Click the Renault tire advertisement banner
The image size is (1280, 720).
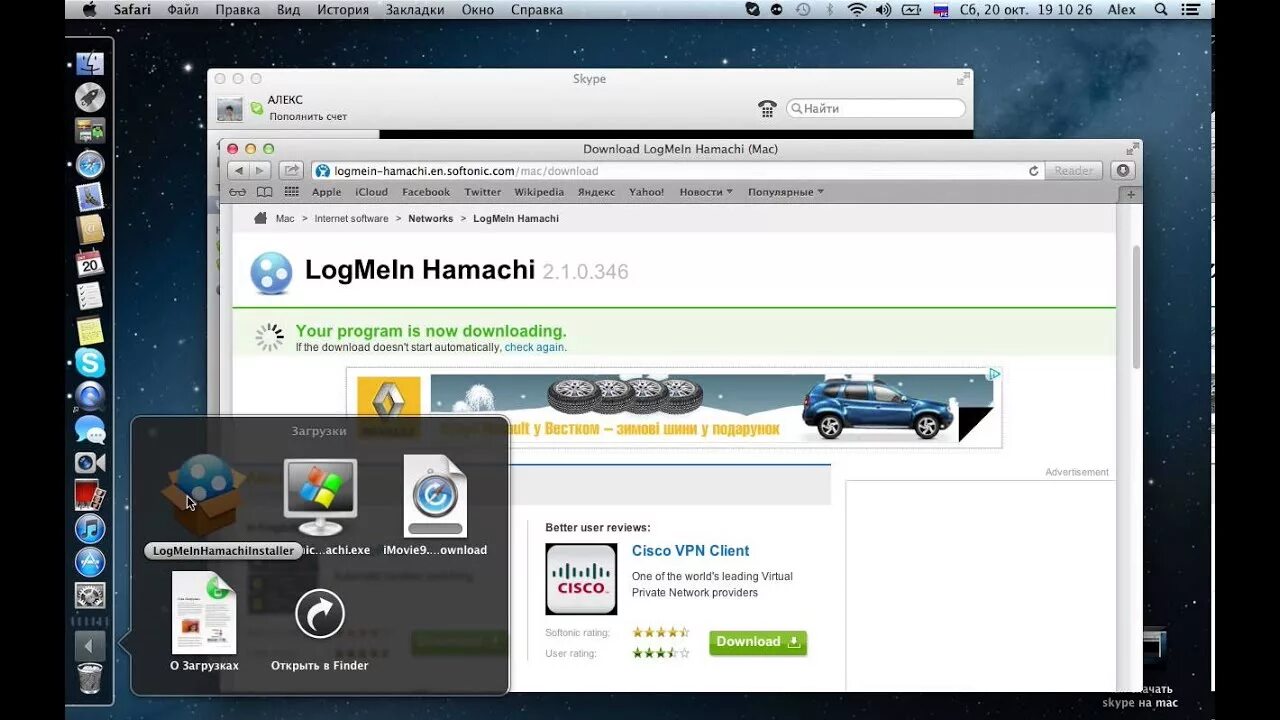(x=674, y=408)
